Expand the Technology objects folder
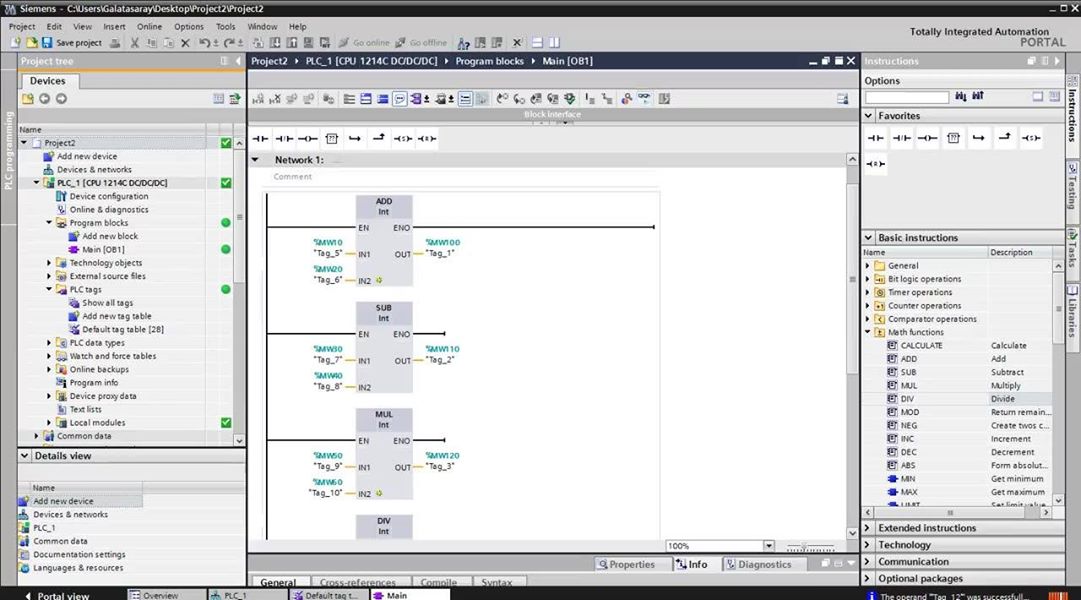The height and width of the screenshot is (600, 1081). [49, 263]
